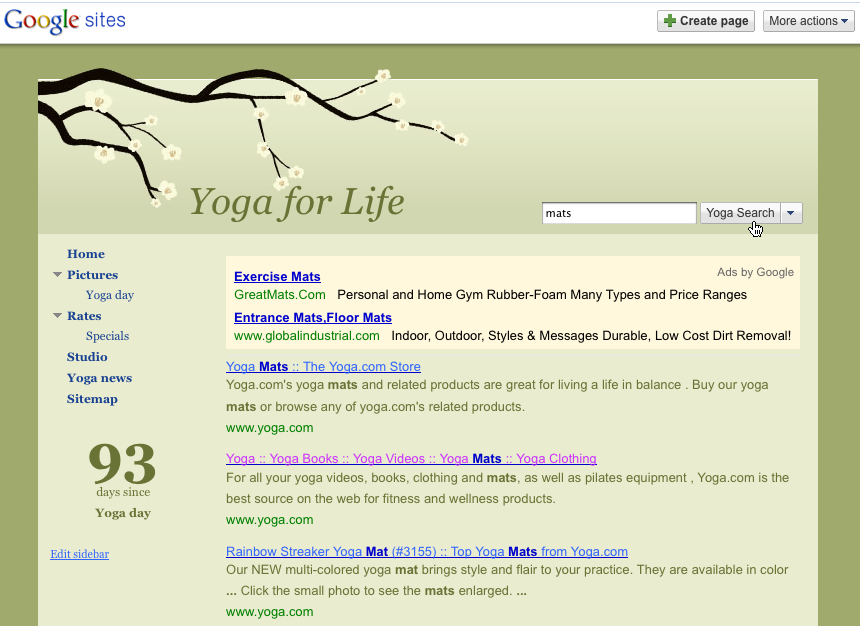Open the More actions dropdown
The width and height of the screenshot is (860, 626).
point(808,21)
